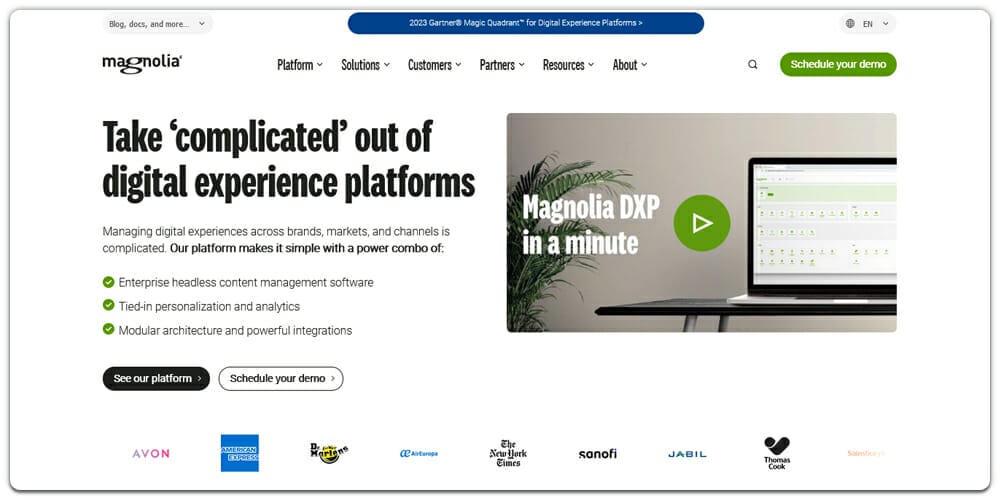Click the New York Times logo
Image resolution: width=1000 pixels, height=500 pixels.
[508, 453]
